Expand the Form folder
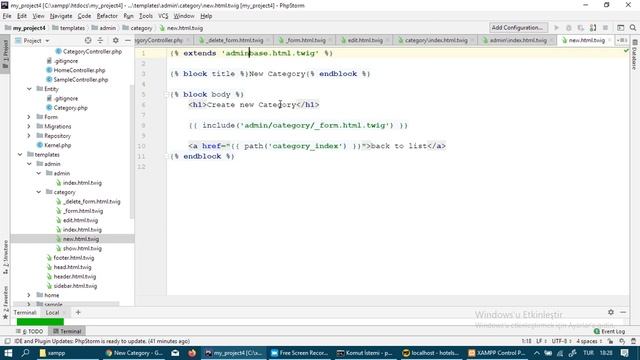The height and width of the screenshot is (360, 640). (x=29, y=117)
